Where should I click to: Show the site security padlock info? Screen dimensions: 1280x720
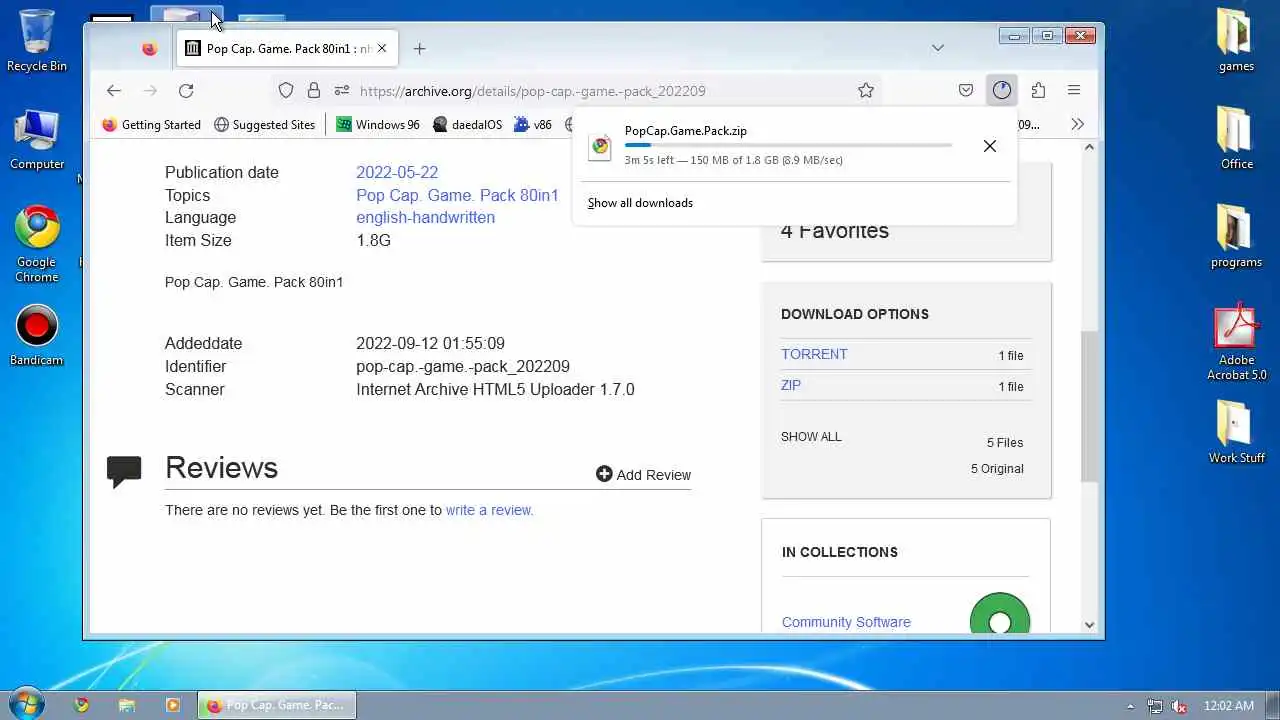pos(314,91)
